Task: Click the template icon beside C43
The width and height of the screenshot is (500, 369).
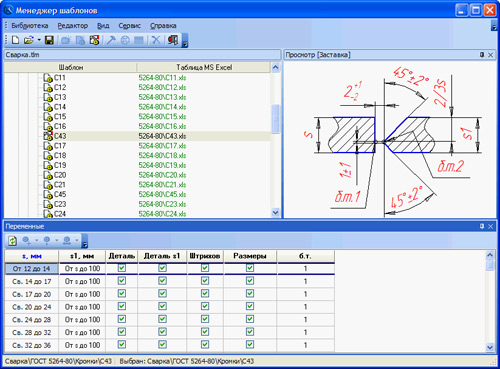Action: 48,136
